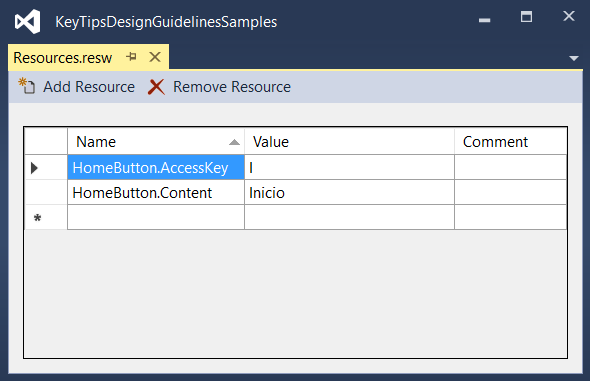Click the empty Value cell in new row

349,217
